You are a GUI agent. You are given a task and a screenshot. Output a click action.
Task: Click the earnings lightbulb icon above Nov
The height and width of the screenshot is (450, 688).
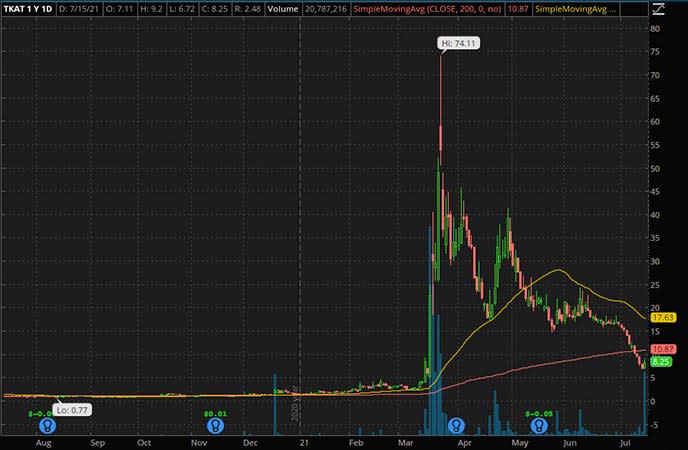point(215,425)
